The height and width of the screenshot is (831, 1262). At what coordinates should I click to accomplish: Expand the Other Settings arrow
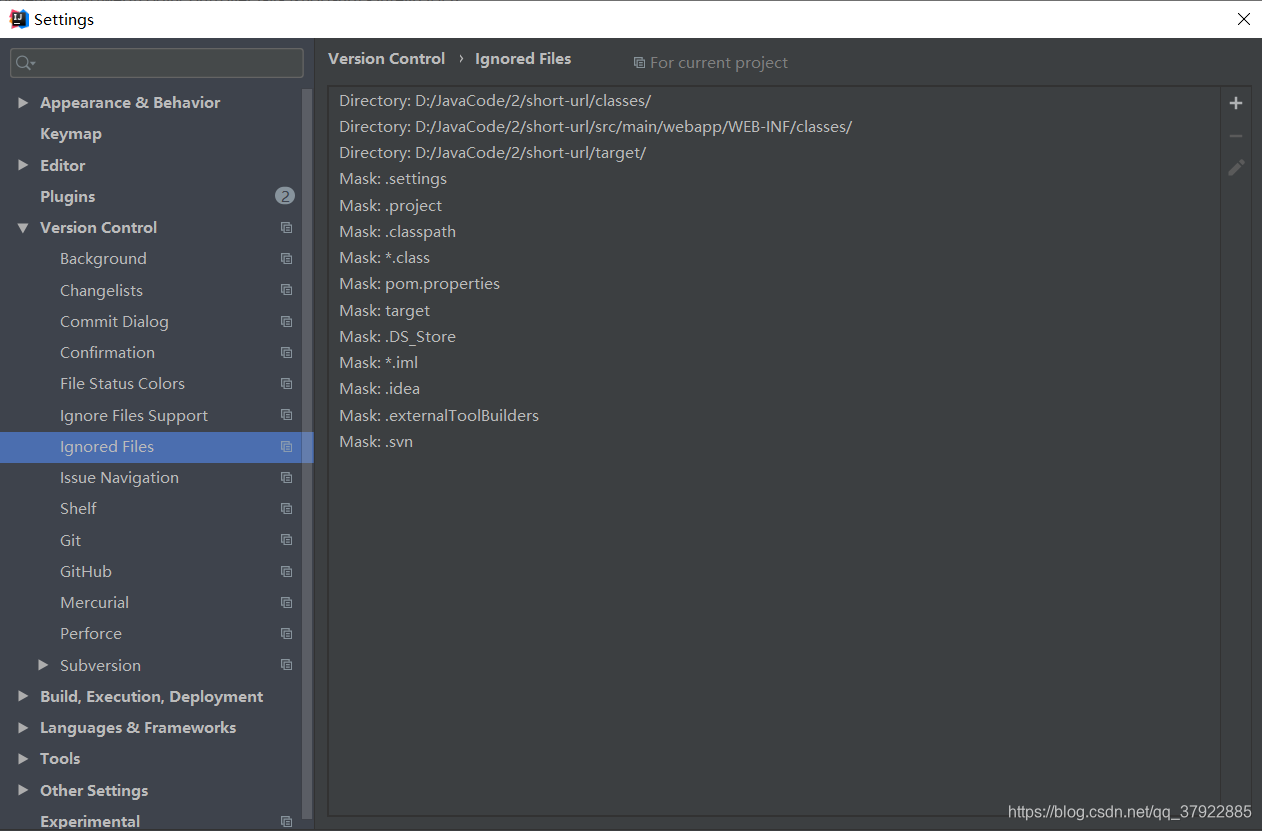pos(23,790)
